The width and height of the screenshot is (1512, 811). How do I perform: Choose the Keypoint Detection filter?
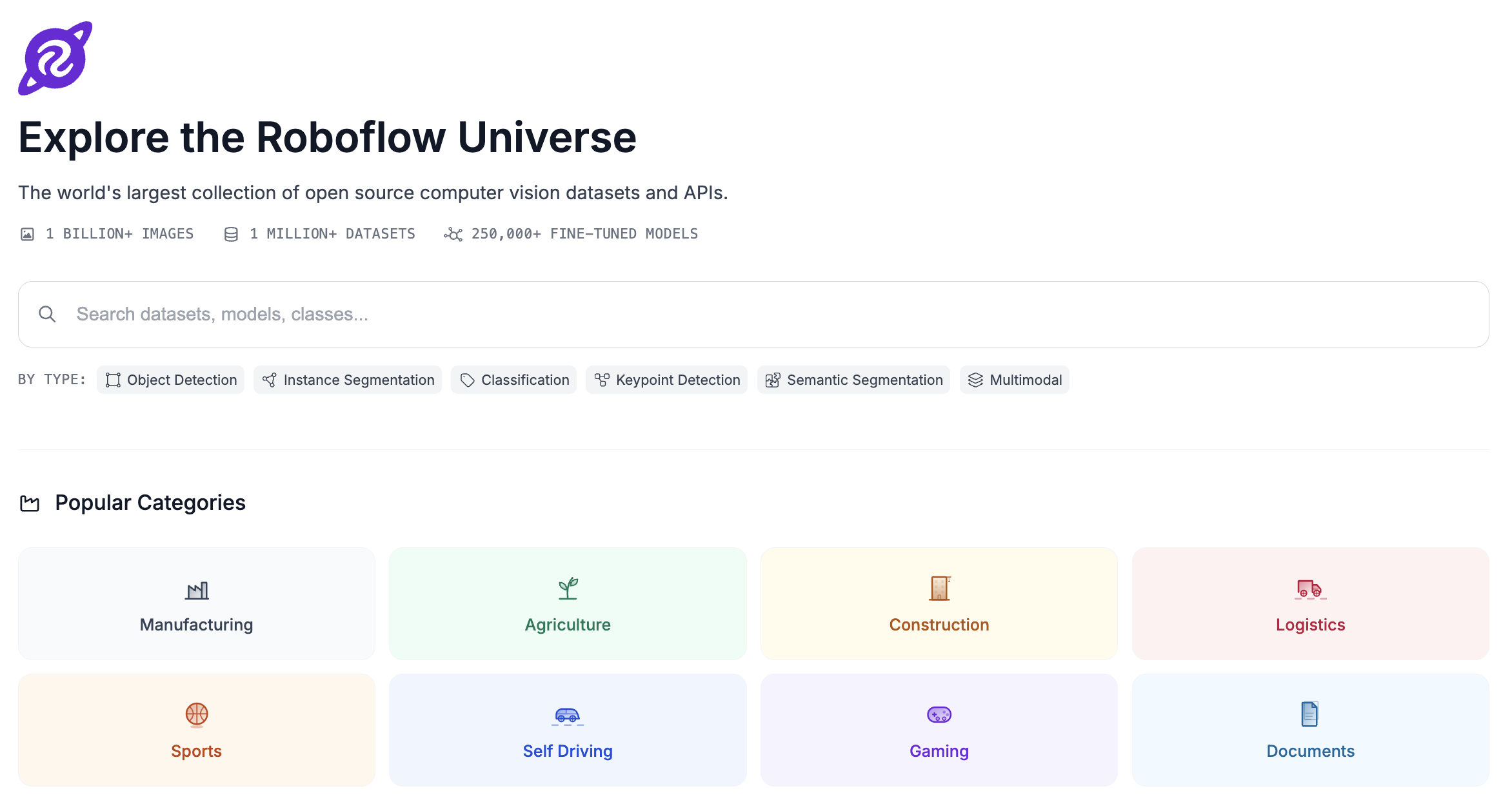667,380
